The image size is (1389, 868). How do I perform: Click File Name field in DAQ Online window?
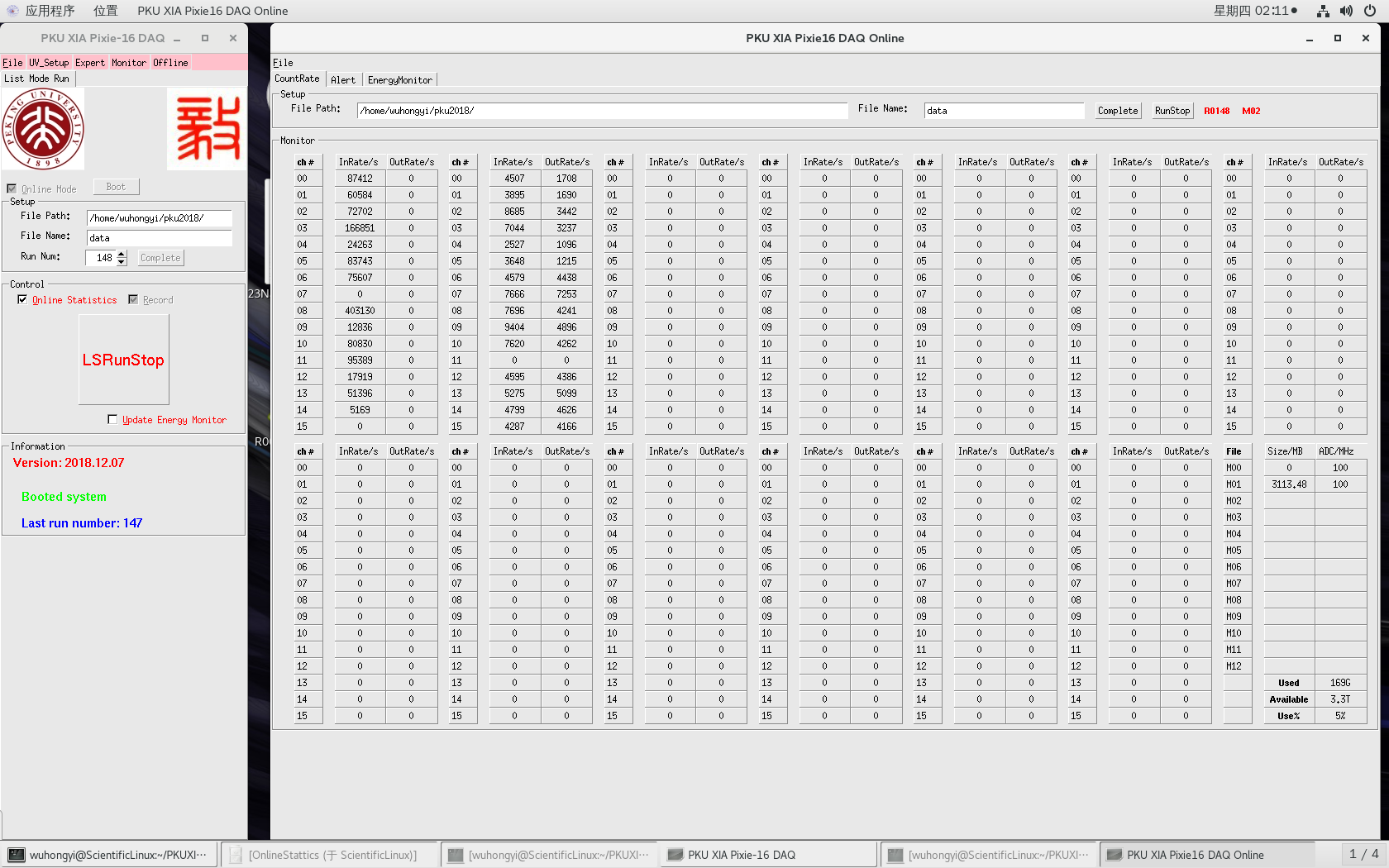pyautogui.click(x=1004, y=111)
